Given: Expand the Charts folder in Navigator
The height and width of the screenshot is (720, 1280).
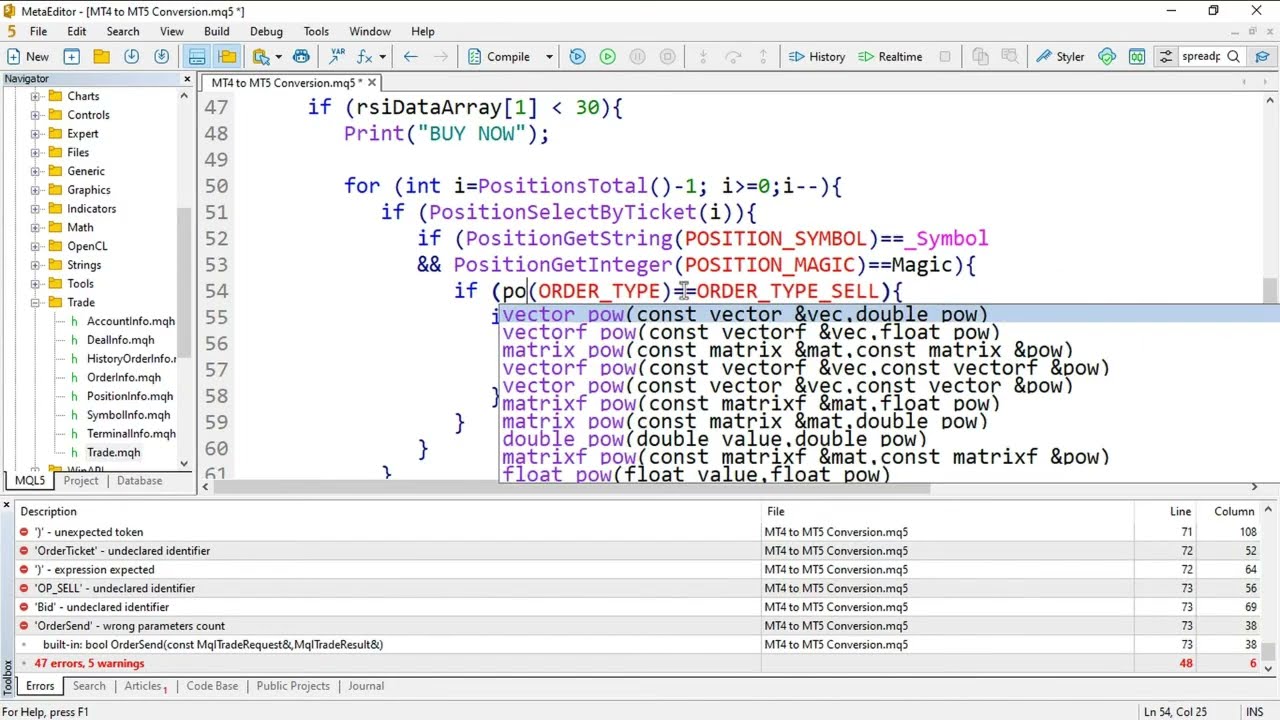Looking at the screenshot, I should [35, 96].
